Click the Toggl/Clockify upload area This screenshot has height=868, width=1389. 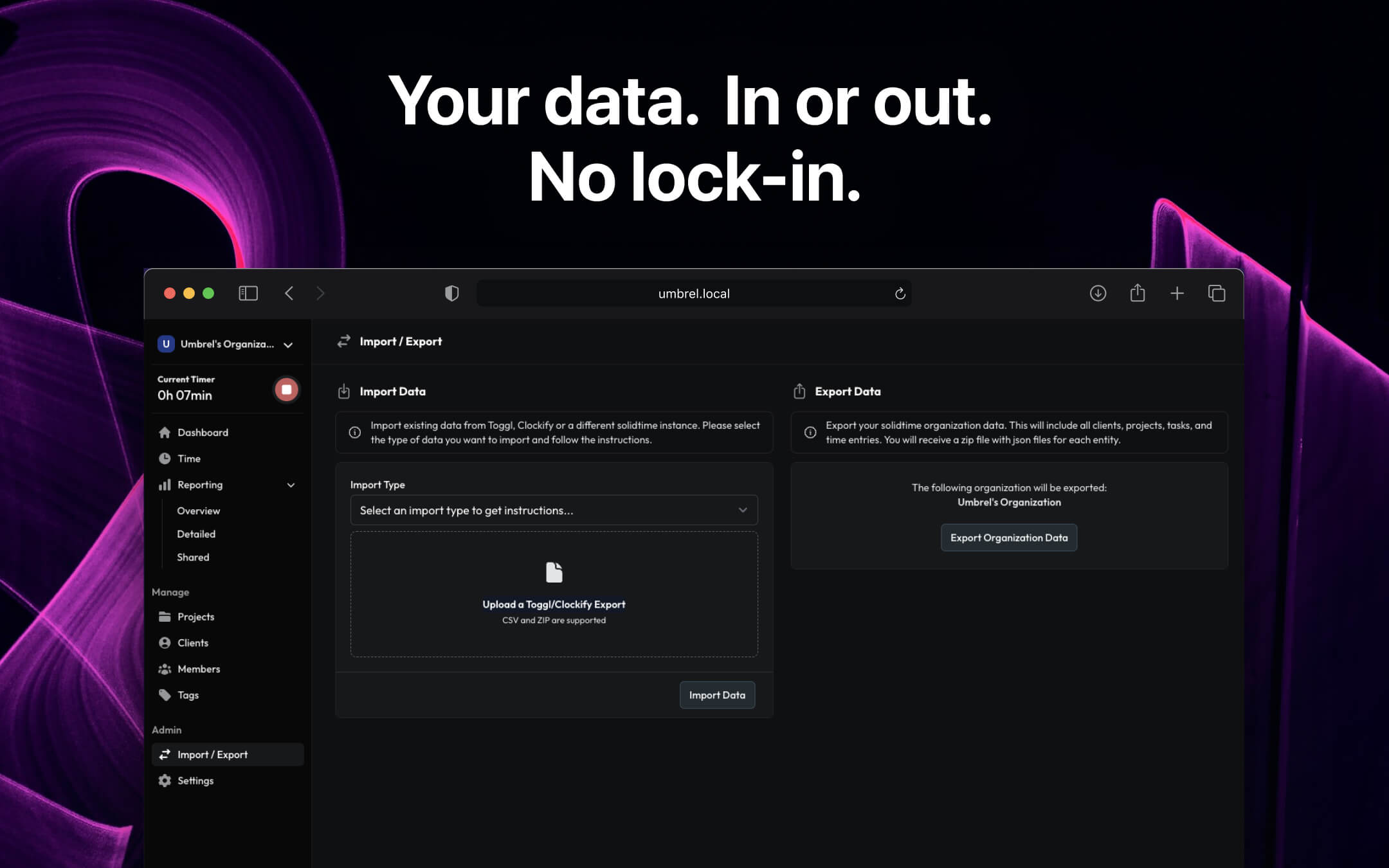554,593
